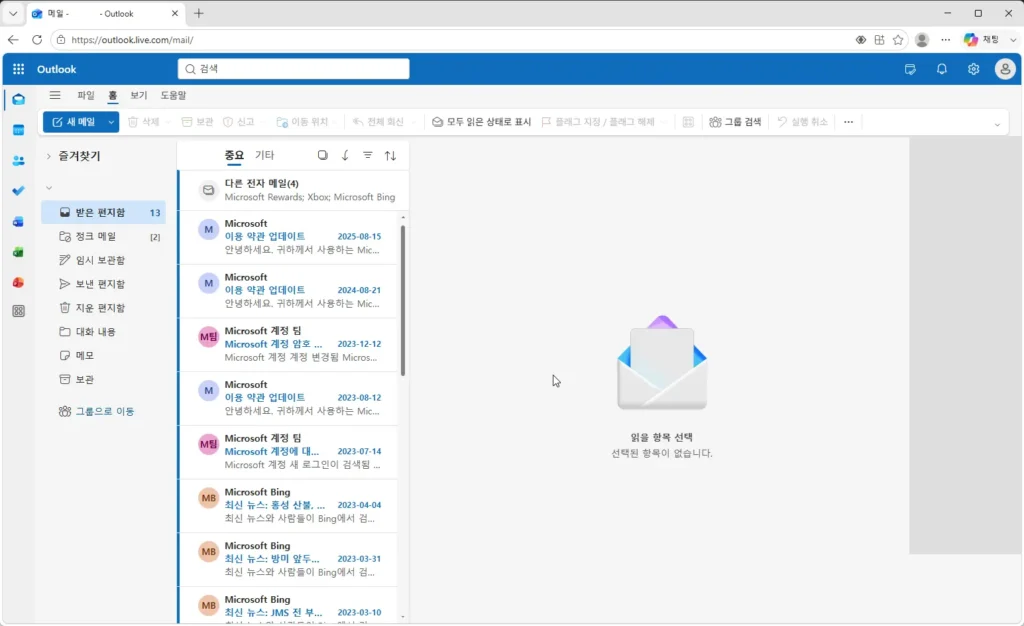1024x626 pixels.
Task: Open the browser tab search dropdown
Action: pyautogui.click(x=13, y=13)
